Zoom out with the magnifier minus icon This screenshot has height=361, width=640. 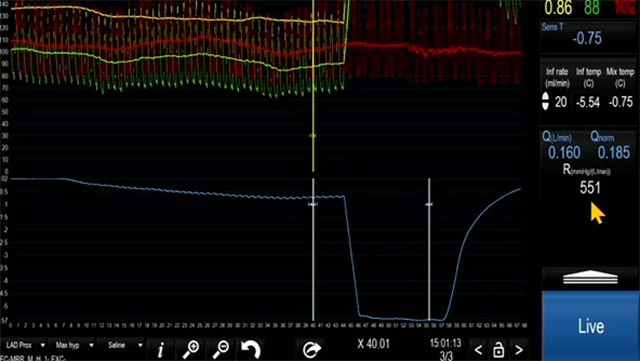pyautogui.click(x=221, y=350)
